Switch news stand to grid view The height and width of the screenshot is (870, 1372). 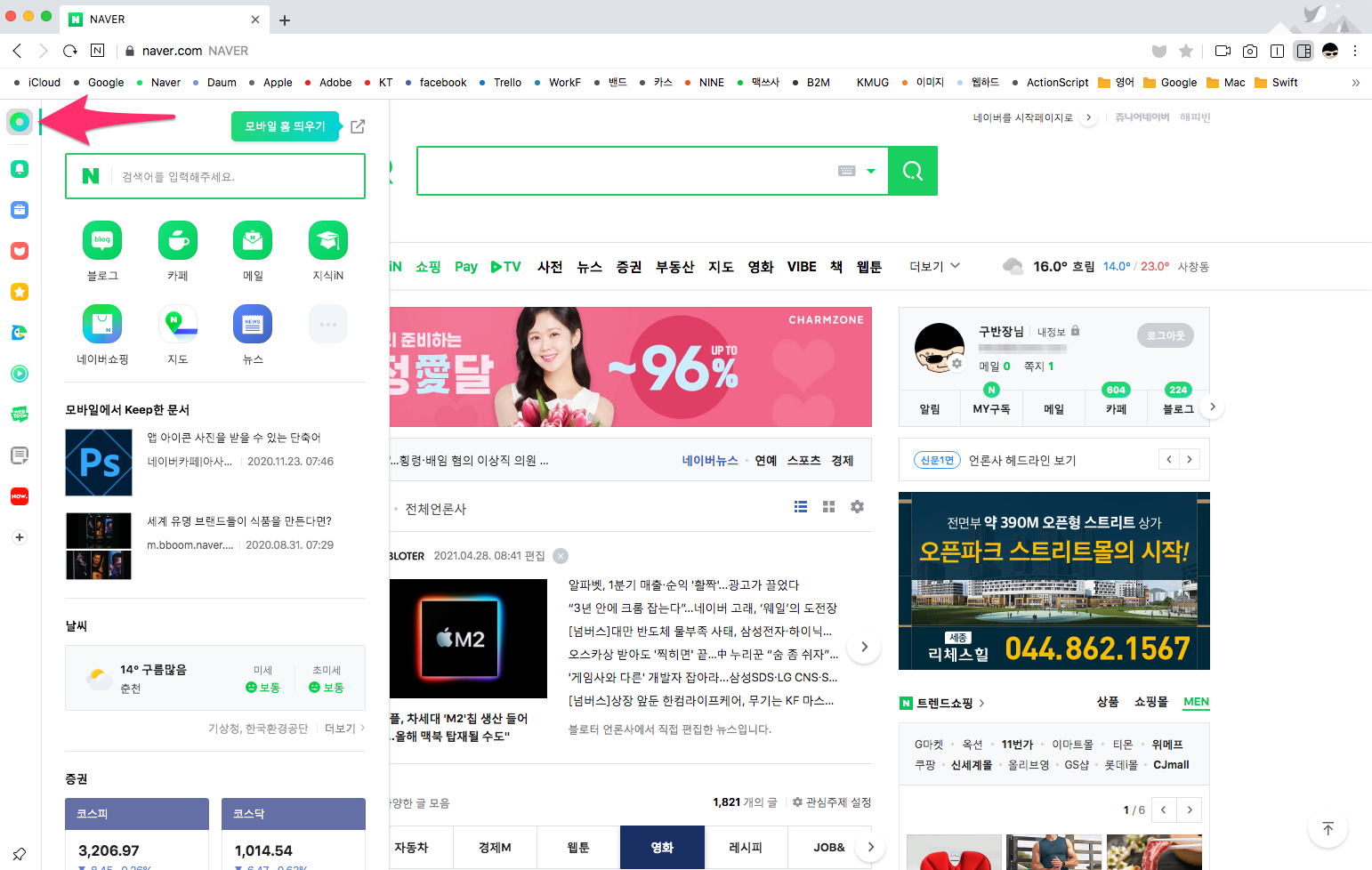(x=828, y=506)
